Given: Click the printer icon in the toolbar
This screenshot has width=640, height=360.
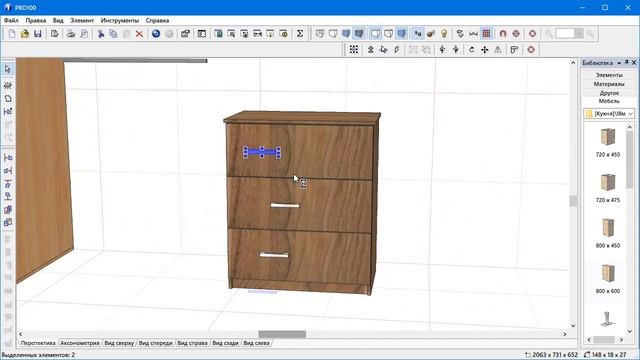Looking at the screenshot, I should click(x=71, y=34).
